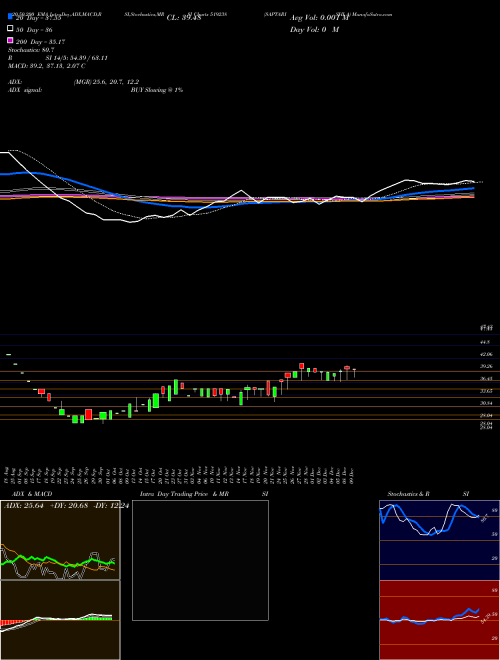500x660 pixels.
Task: Click the 'ADX & MACD' panel title
Action: [32, 494]
